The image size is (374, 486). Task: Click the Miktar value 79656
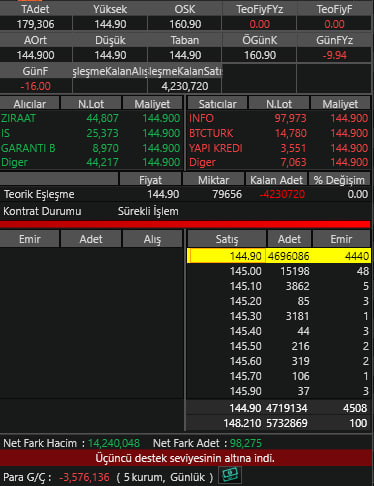tap(227, 194)
